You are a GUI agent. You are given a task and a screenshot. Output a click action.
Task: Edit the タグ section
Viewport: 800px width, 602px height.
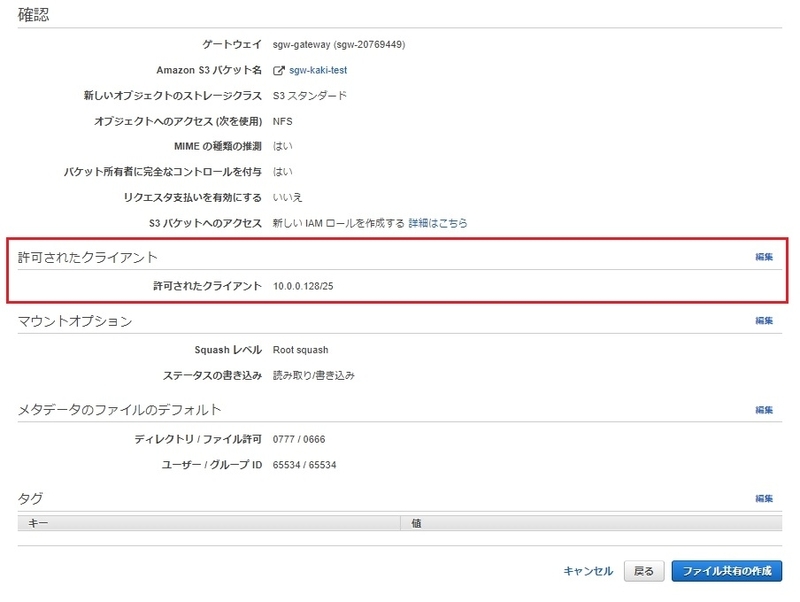click(764, 498)
